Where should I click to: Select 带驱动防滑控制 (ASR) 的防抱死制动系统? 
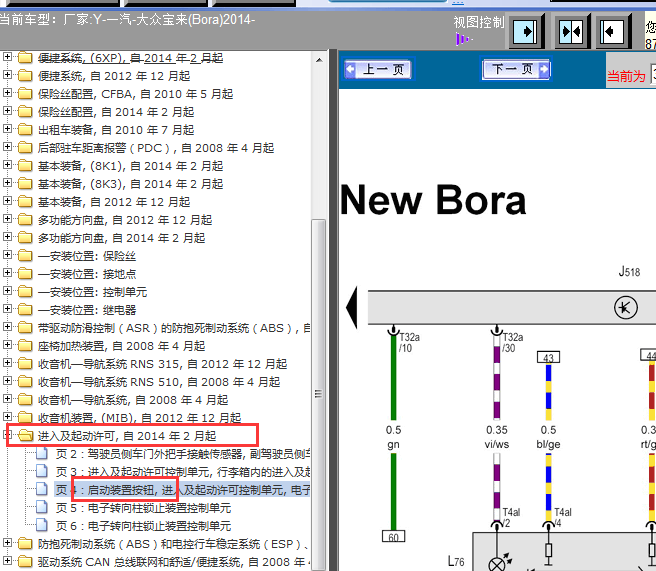174,328
